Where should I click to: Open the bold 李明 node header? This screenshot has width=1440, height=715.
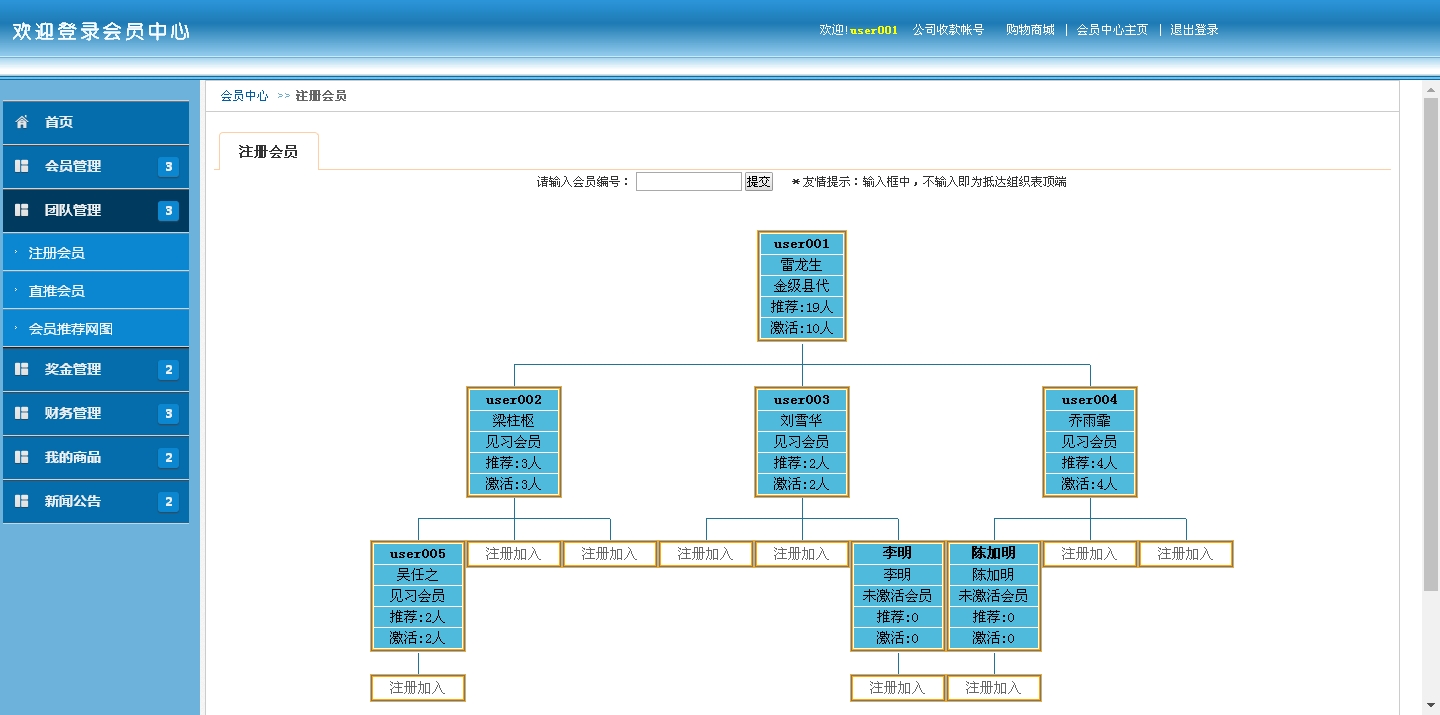click(898, 553)
